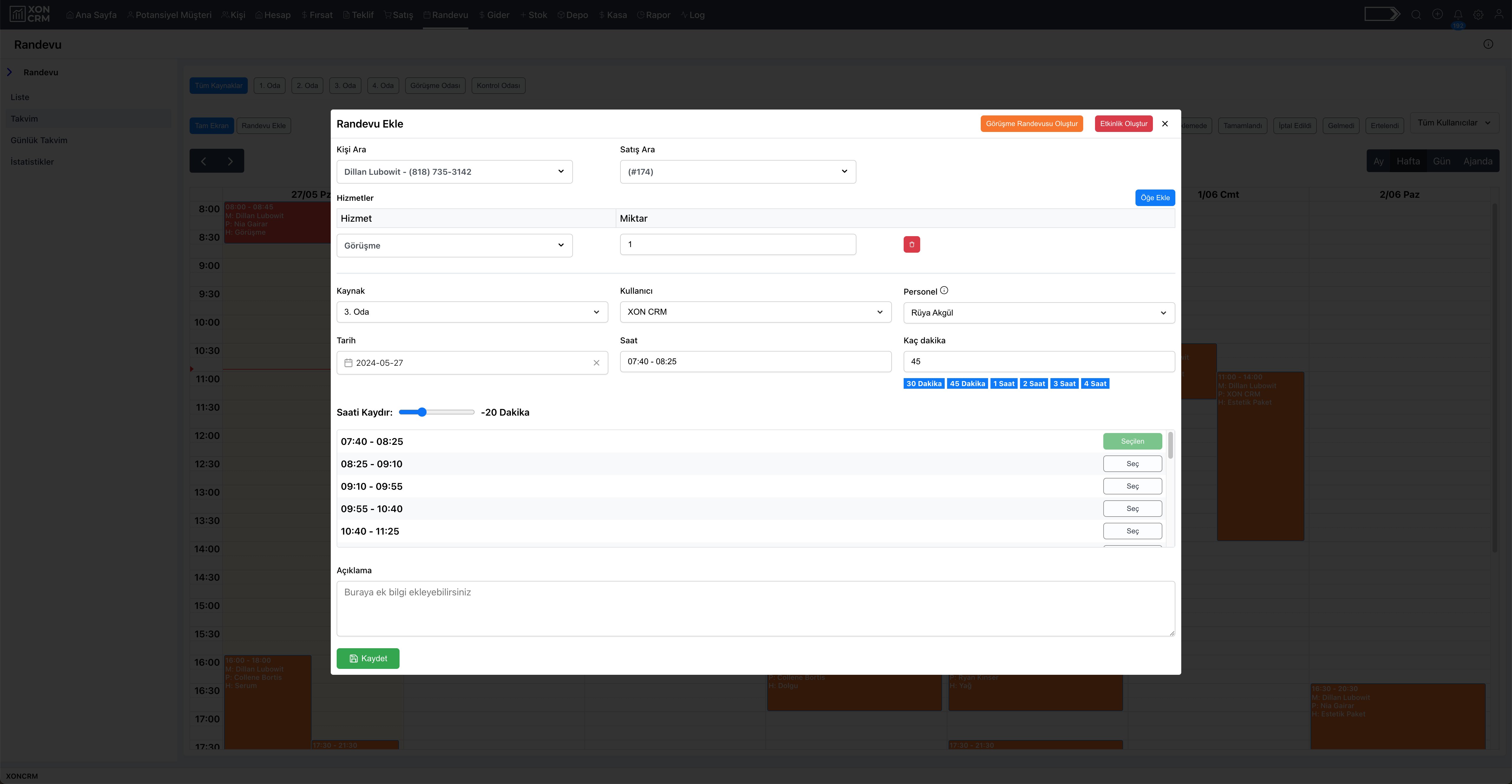Open the user profile icon

1499,15
